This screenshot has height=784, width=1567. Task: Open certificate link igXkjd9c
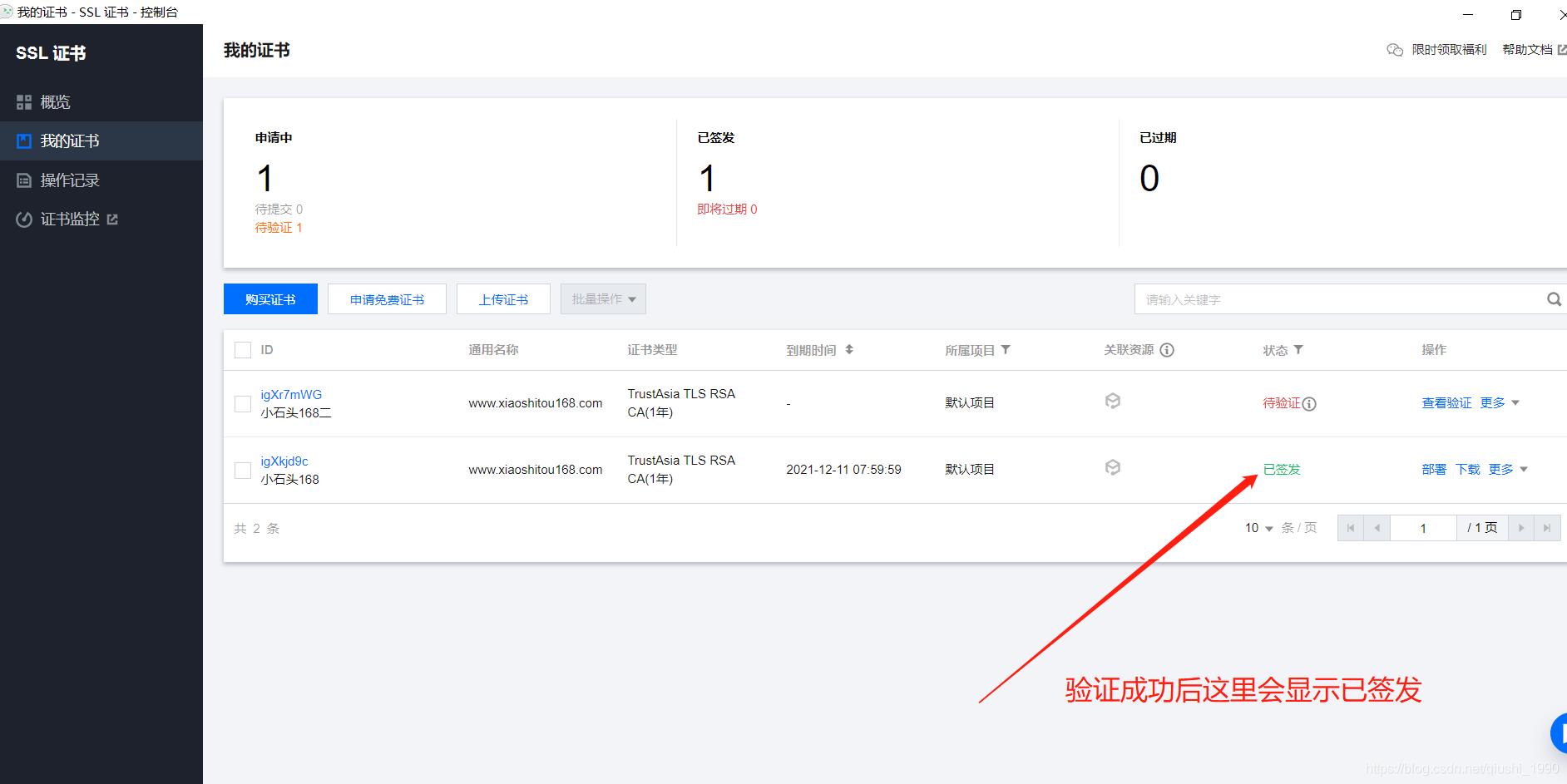pos(284,461)
